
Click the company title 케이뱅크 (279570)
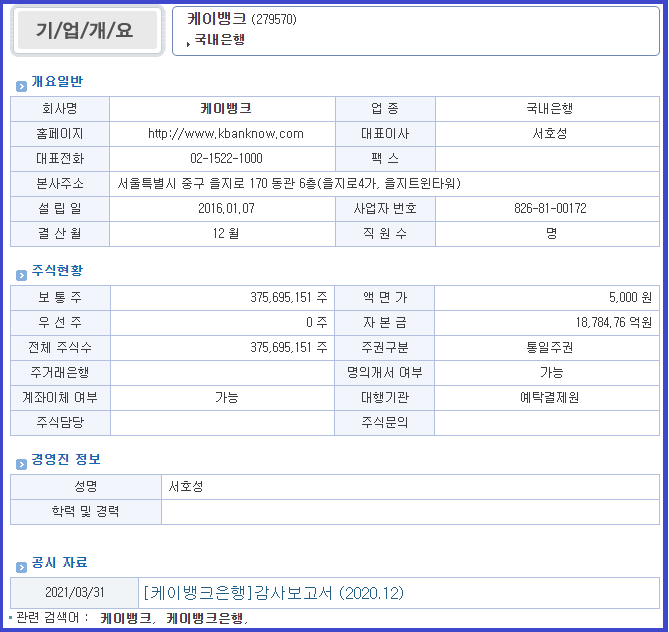click(x=242, y=19)
